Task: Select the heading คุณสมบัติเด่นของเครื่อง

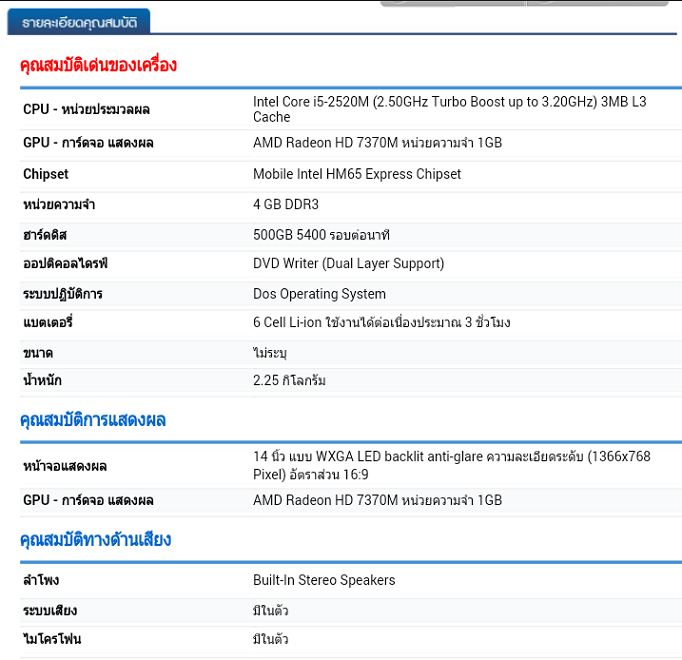Action: [98, 65]
